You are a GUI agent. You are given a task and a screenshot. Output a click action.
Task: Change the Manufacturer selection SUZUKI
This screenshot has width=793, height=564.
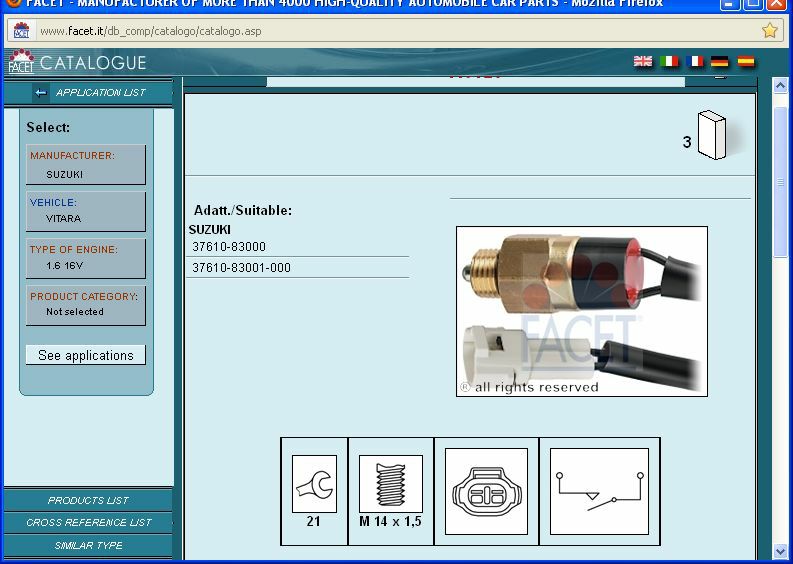coord(85,165)
